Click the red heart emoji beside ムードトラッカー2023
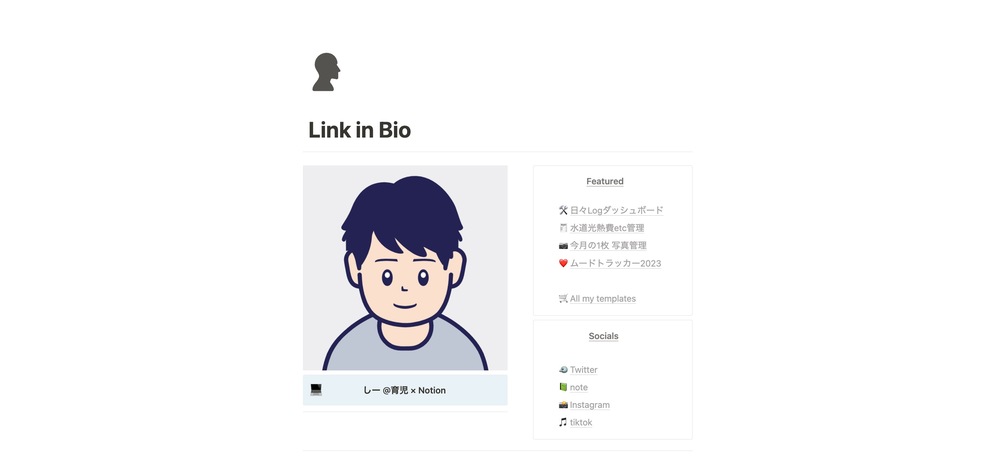 pos(563,263)
